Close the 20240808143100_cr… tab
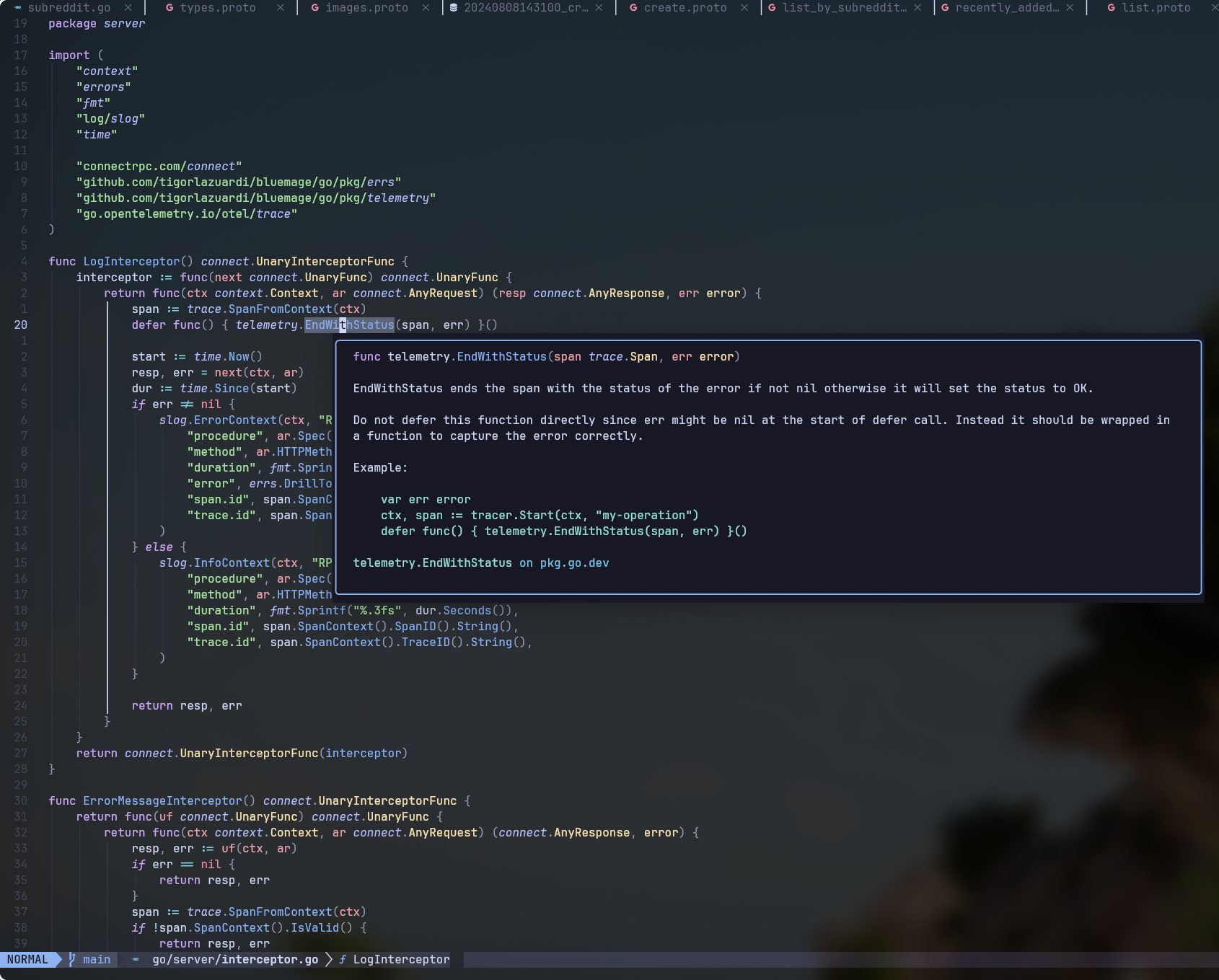Viewport: 1219px width, 980px height. pos(599,7)
